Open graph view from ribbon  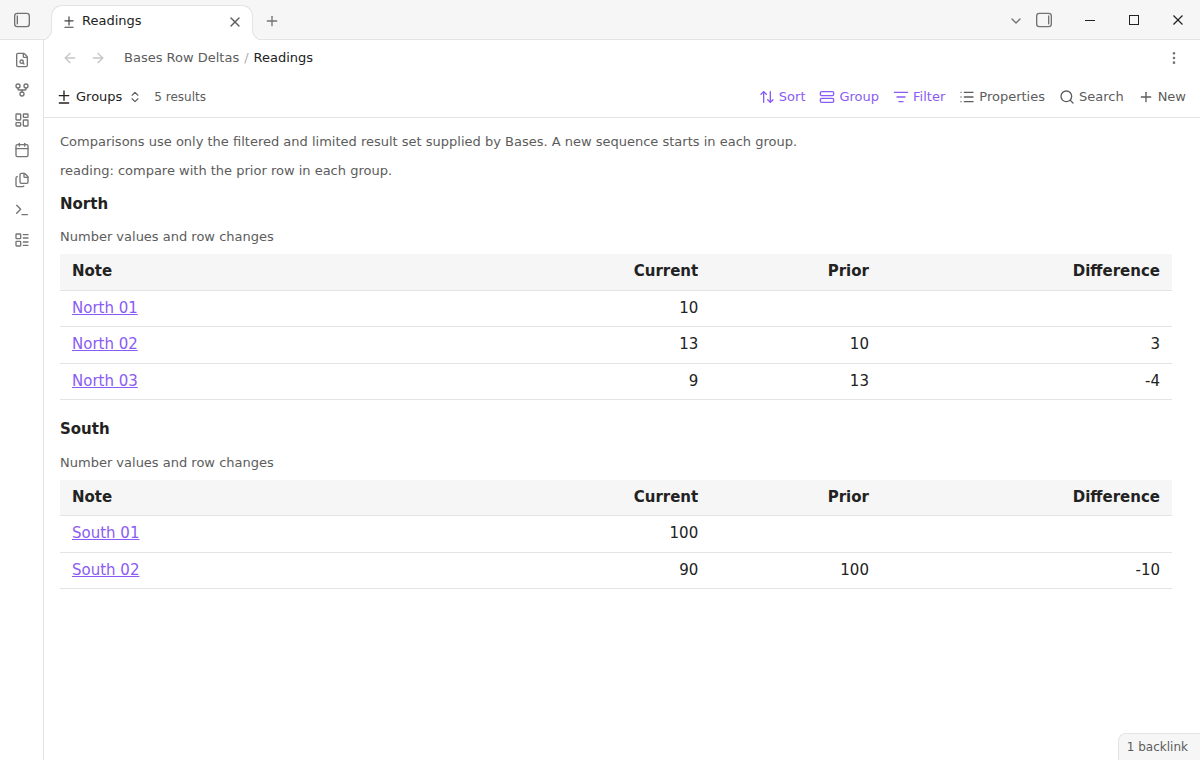click(x=22, y=90)
